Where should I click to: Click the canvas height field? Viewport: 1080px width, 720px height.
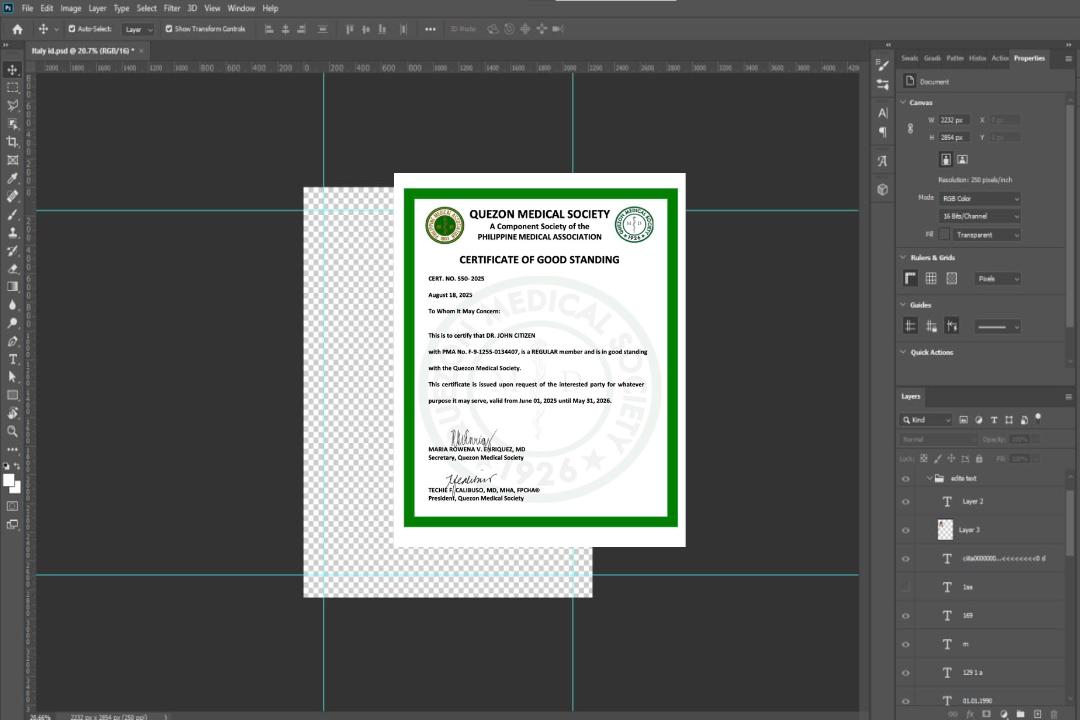954,138
